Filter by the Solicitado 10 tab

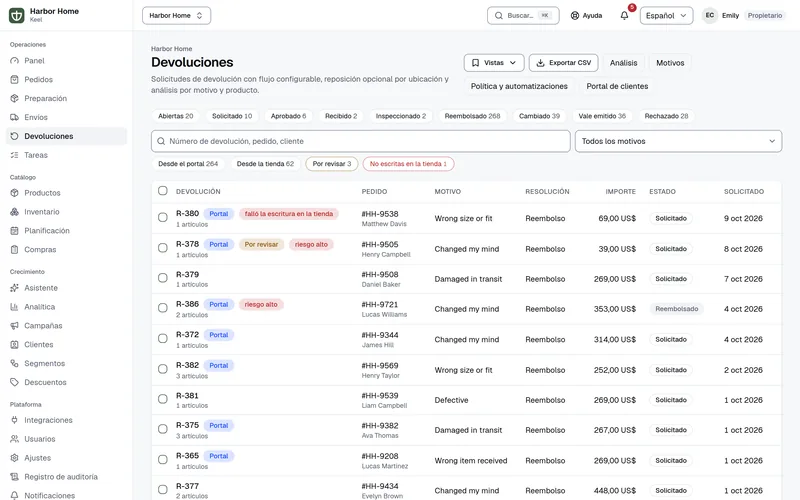[232, 116]
